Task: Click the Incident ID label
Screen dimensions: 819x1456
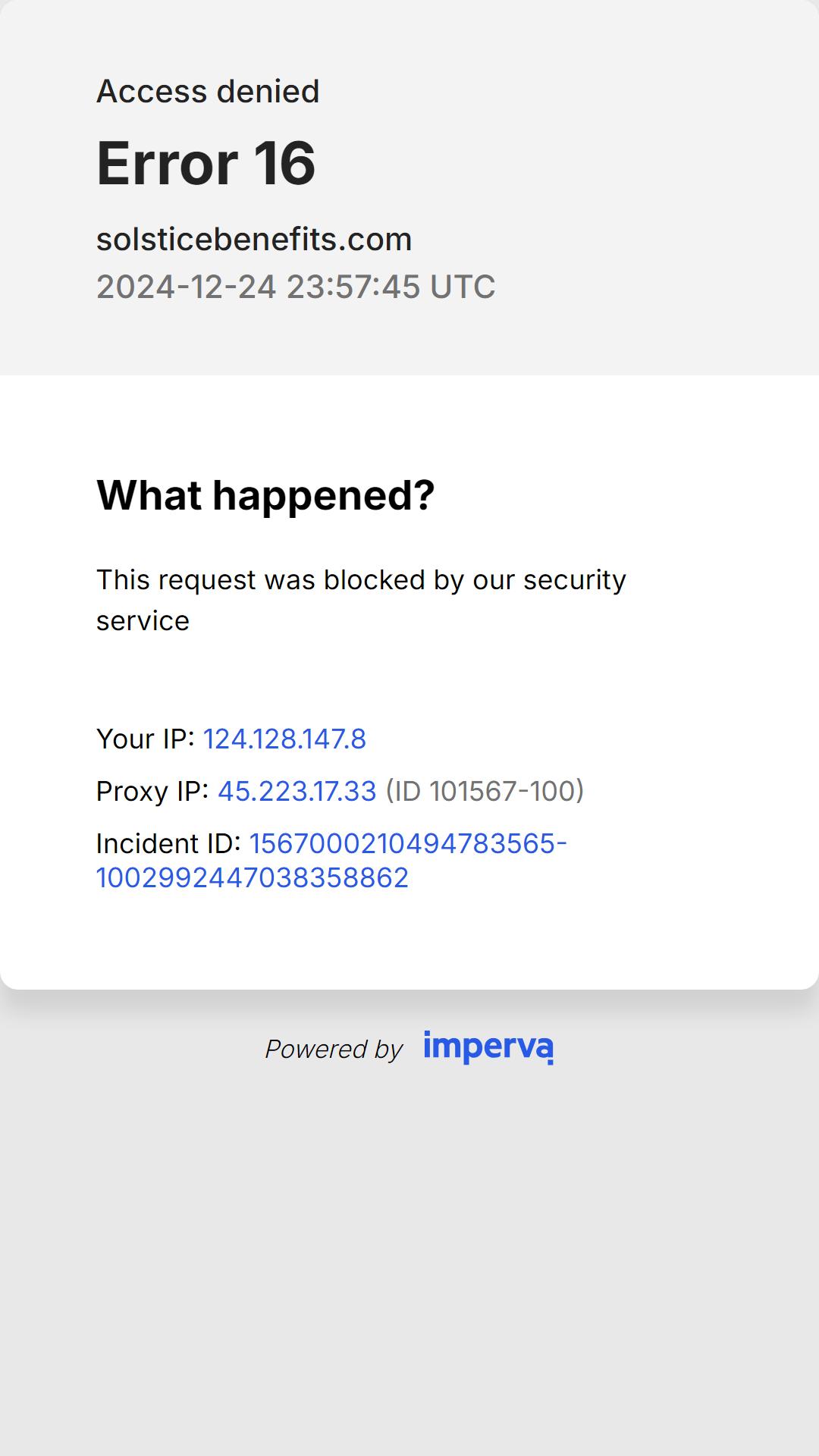Action: coord(168,843)
